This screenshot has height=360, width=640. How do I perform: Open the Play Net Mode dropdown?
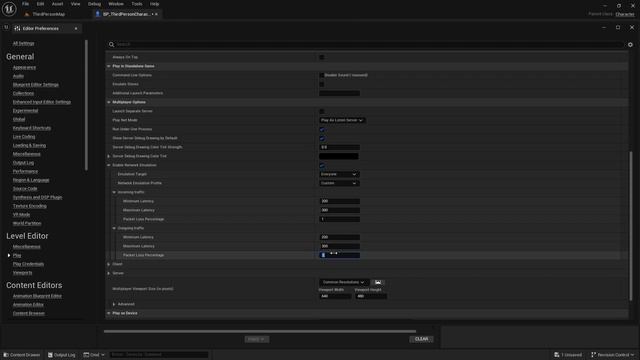(342, 120)
